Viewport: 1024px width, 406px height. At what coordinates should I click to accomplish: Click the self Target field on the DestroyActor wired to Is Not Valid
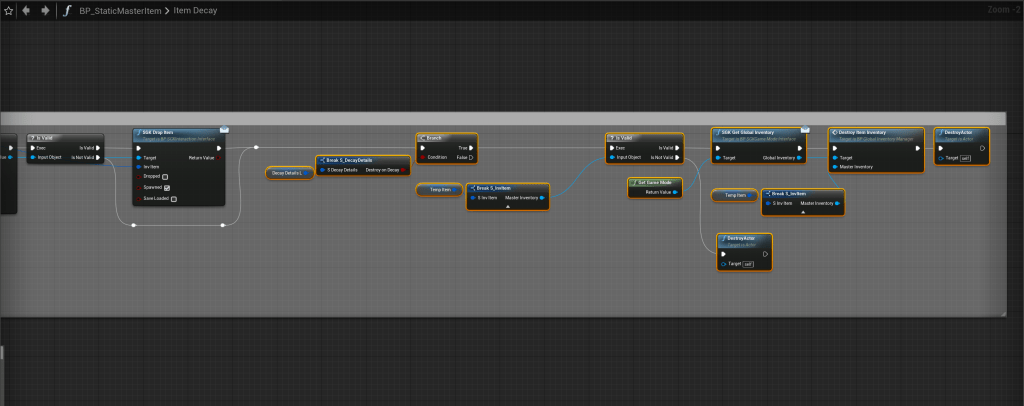pos(748,264)
